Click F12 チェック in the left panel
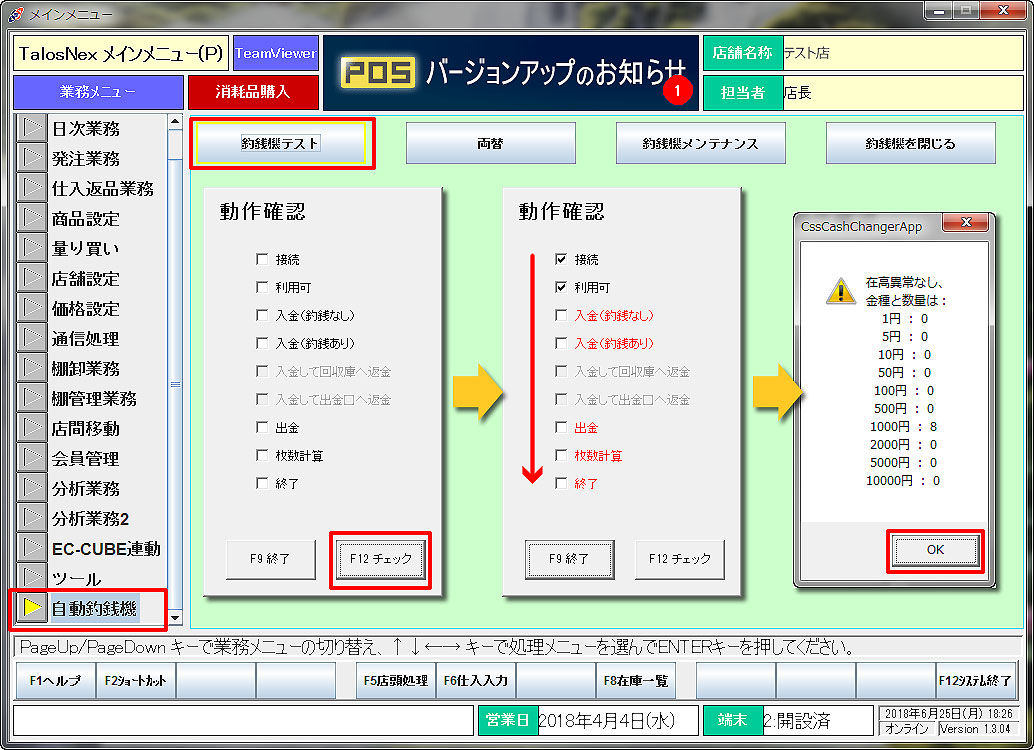Screen dimensions: 1034x750 pyautogui.click(x=380, y=559)
